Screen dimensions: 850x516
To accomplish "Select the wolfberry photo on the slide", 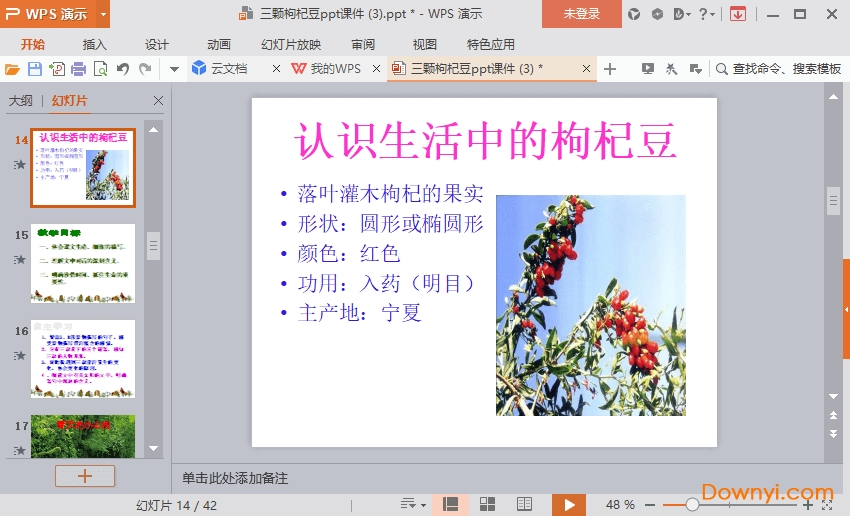I will point(591,306).
